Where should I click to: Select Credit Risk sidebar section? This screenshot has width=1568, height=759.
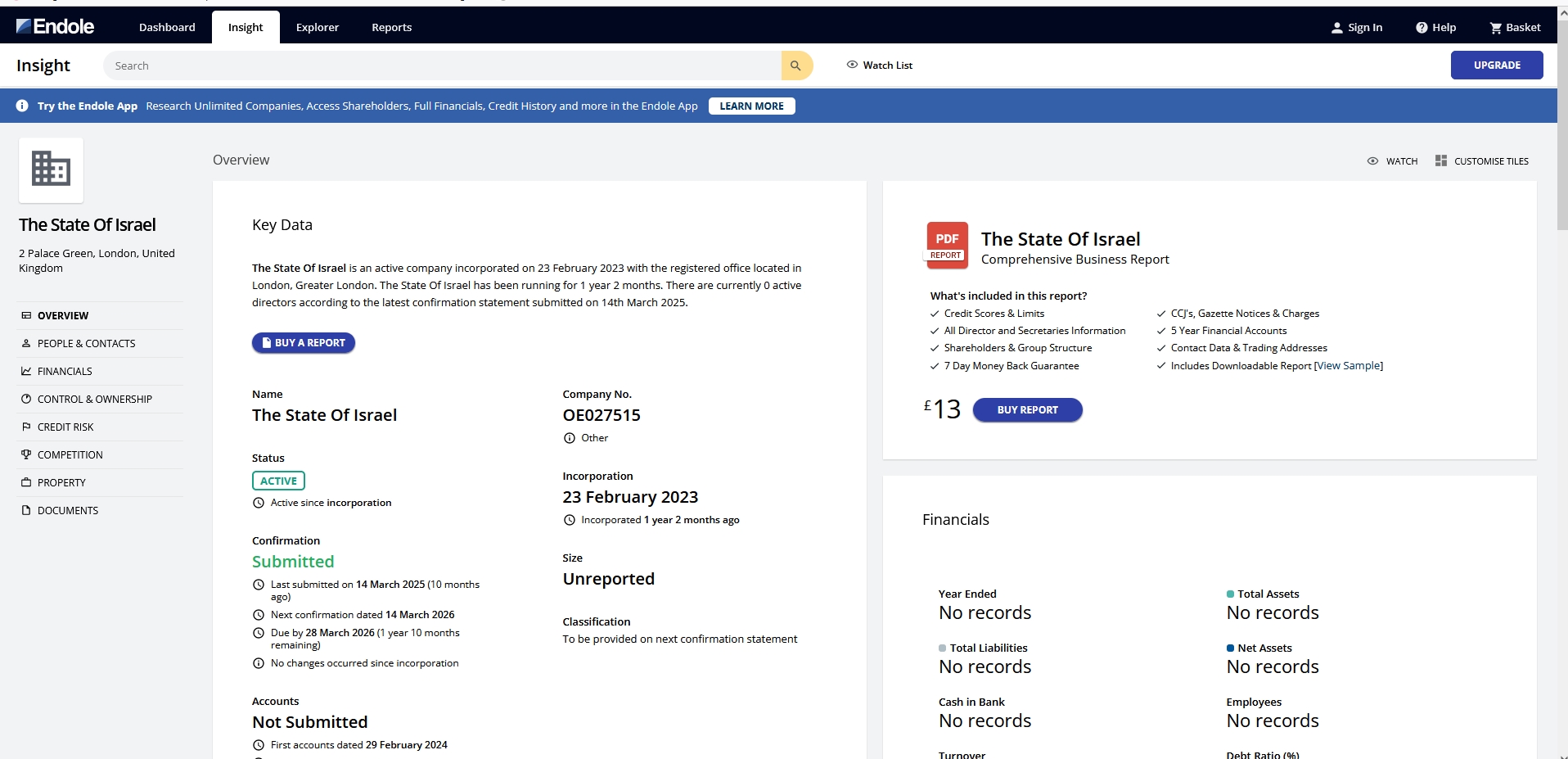65,427
